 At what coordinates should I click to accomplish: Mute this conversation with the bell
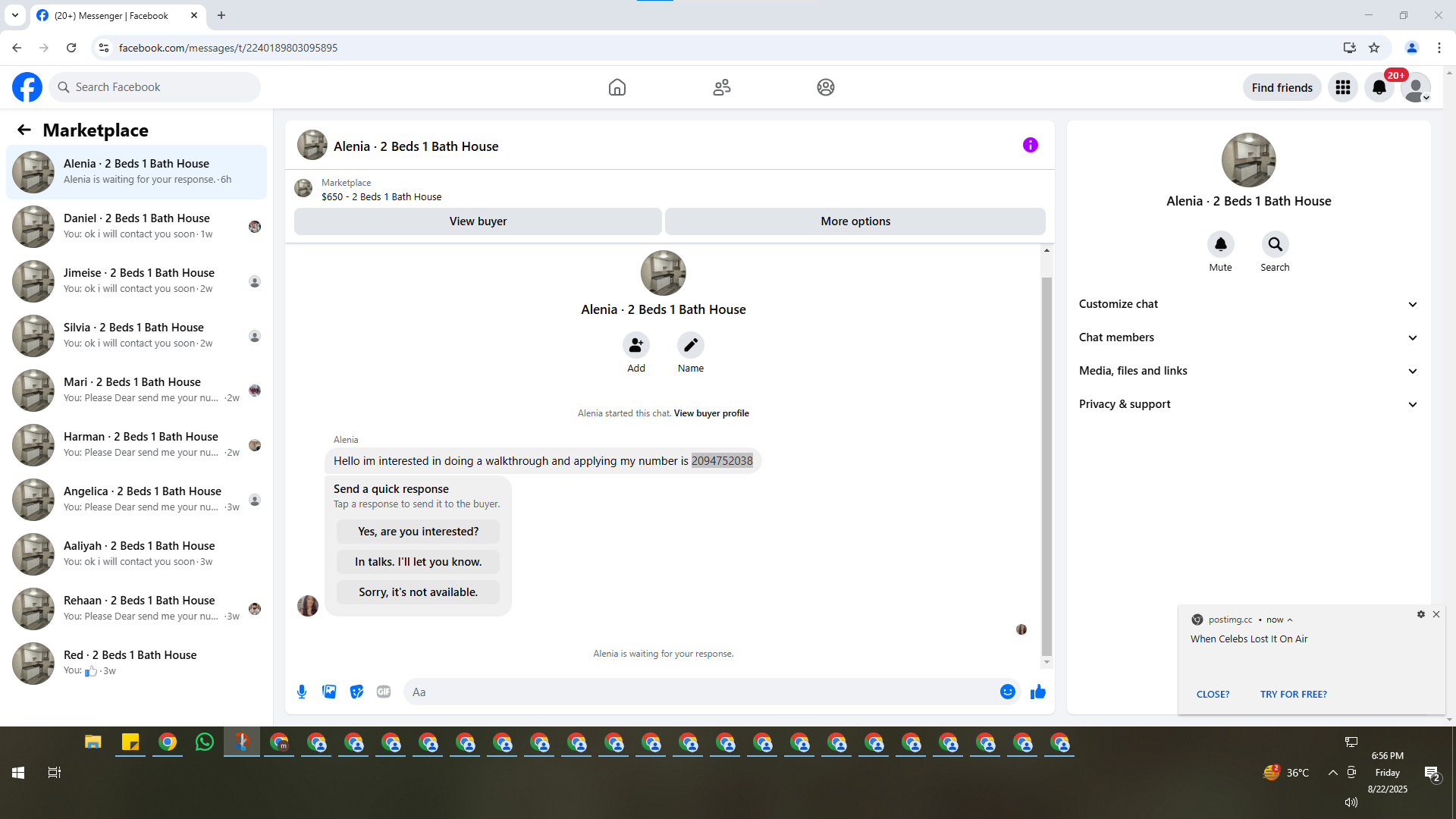click(1220, 245)
